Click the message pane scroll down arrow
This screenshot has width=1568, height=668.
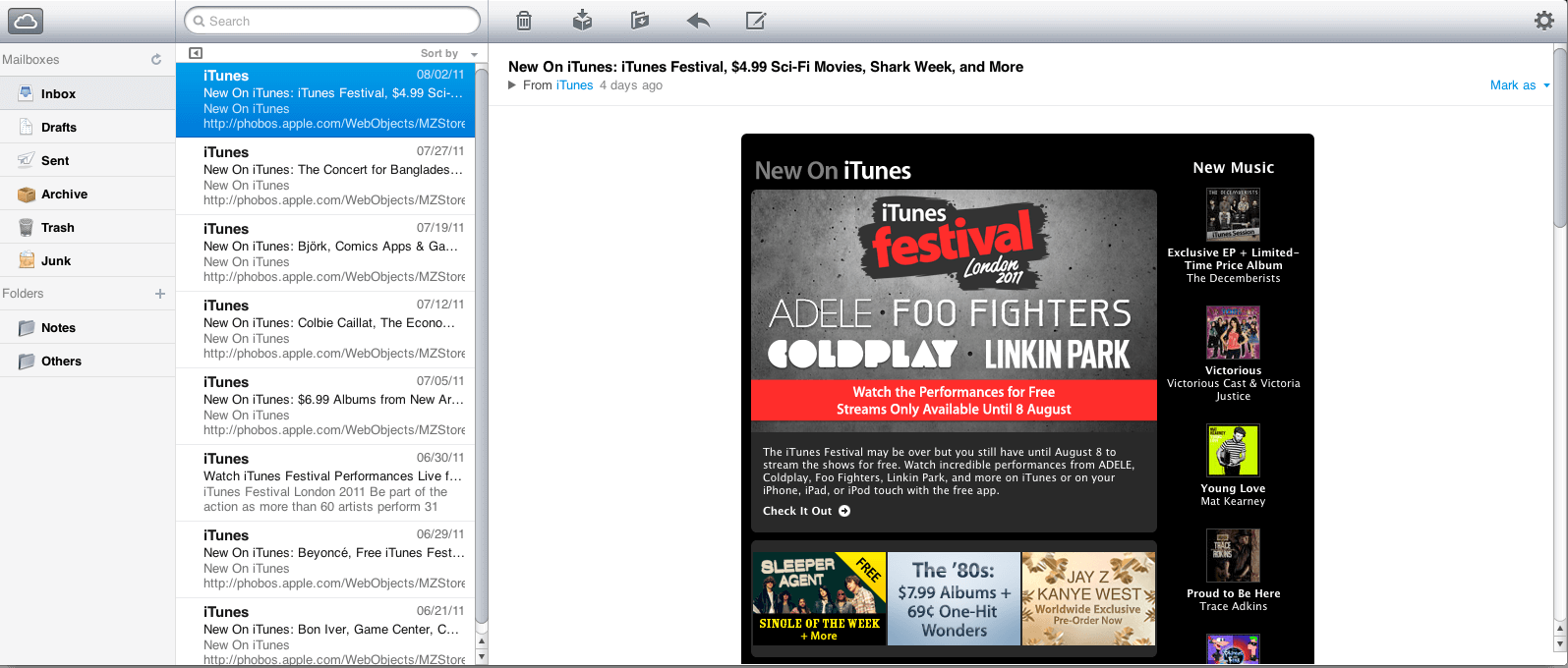[x=1560, y=643]
